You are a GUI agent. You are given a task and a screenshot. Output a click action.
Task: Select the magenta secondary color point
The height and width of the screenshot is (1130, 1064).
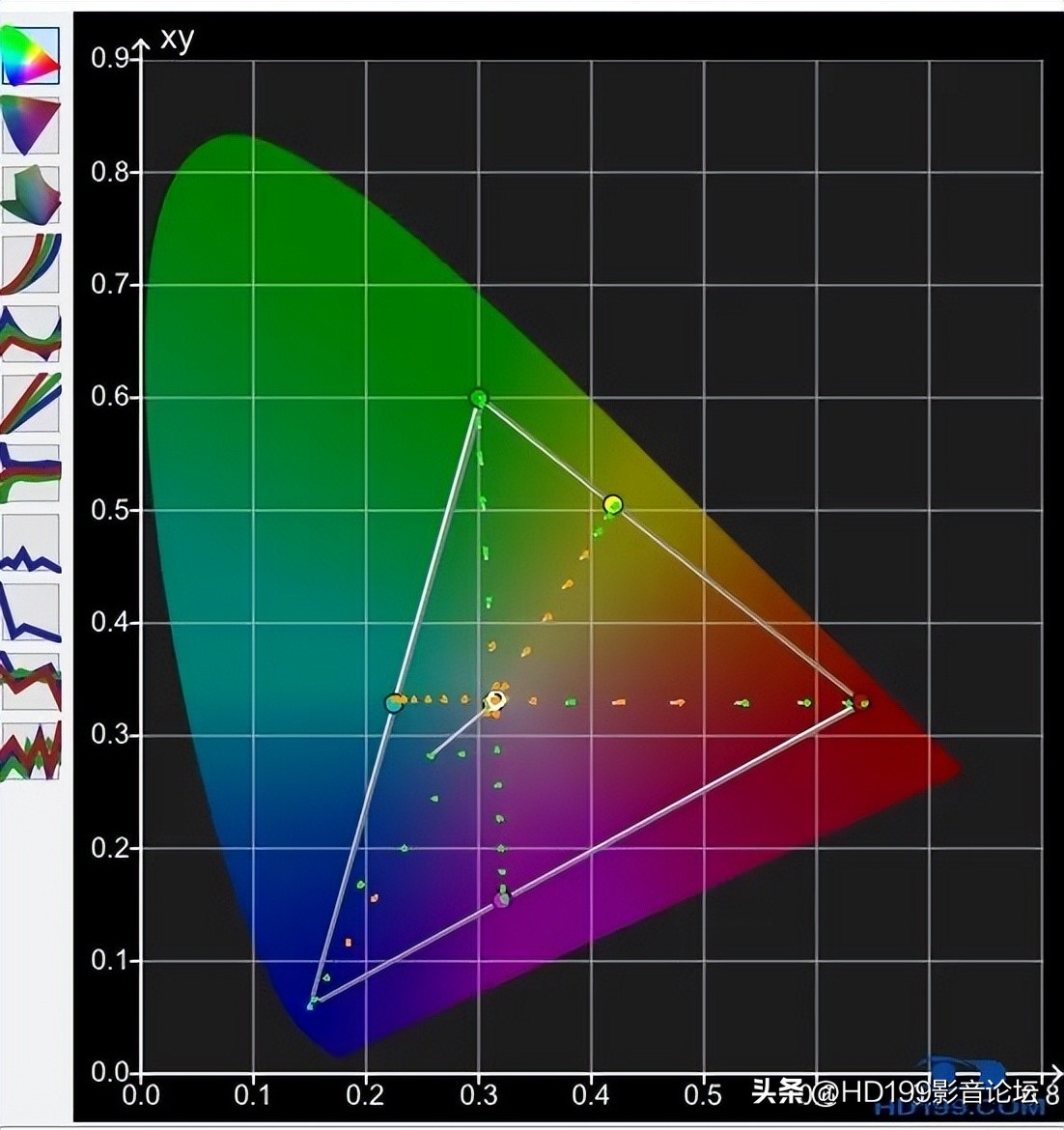click(x=502, y=899)
